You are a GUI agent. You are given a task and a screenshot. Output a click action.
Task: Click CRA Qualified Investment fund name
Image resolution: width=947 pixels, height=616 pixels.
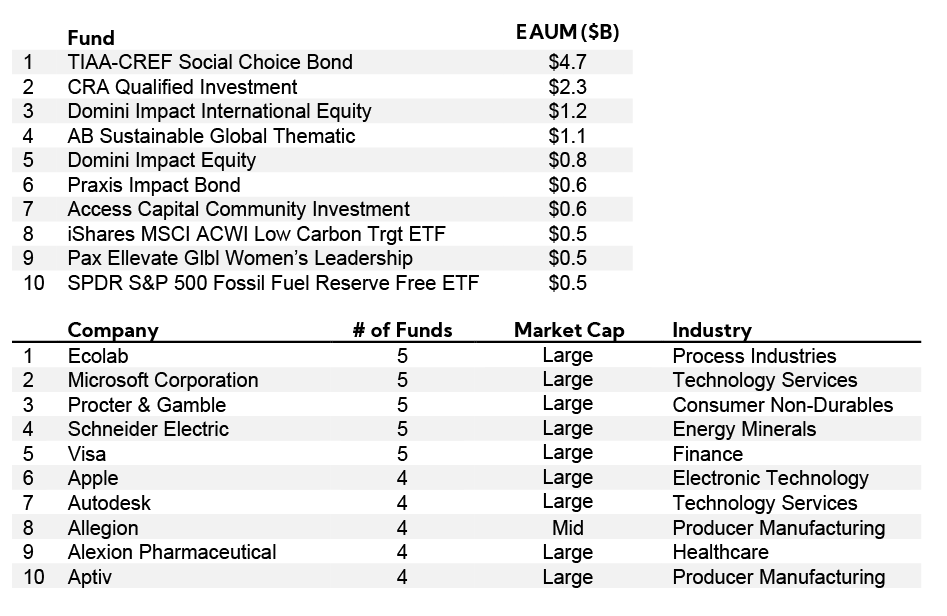[182, 87]
